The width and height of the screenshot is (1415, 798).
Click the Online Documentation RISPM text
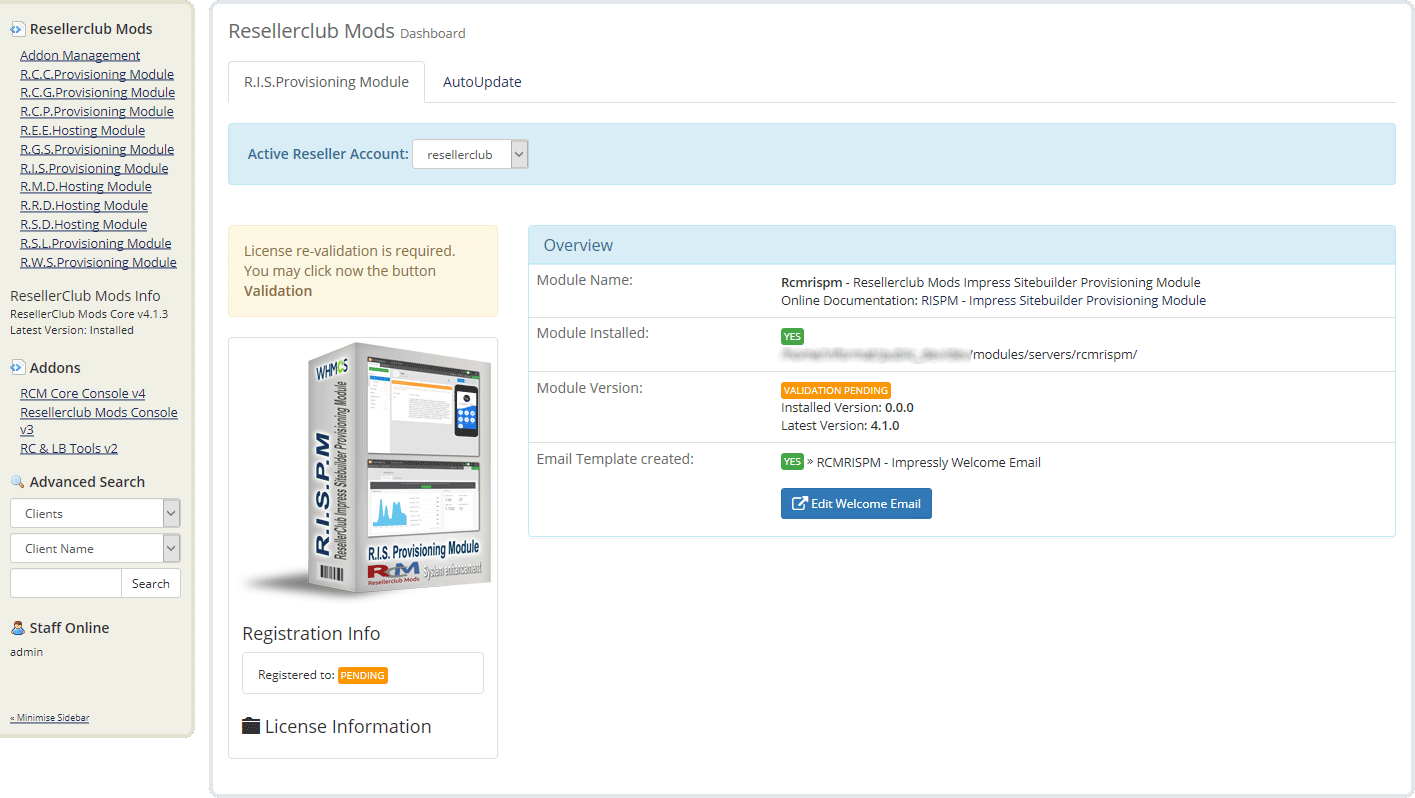pos(993,300)
